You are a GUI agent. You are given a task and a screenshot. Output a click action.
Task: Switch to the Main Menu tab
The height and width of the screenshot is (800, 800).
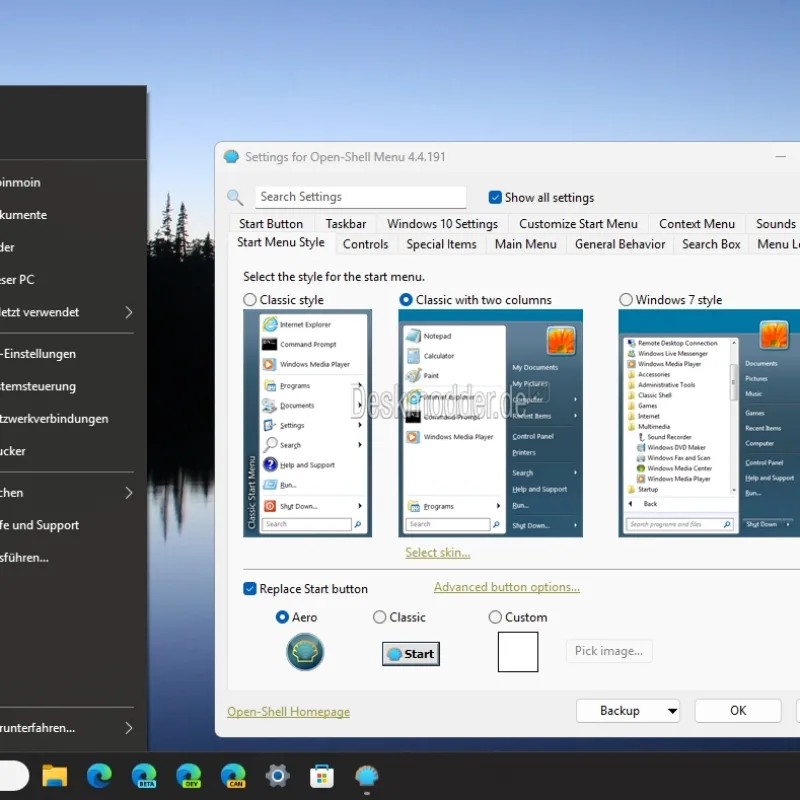pos(526,244)
